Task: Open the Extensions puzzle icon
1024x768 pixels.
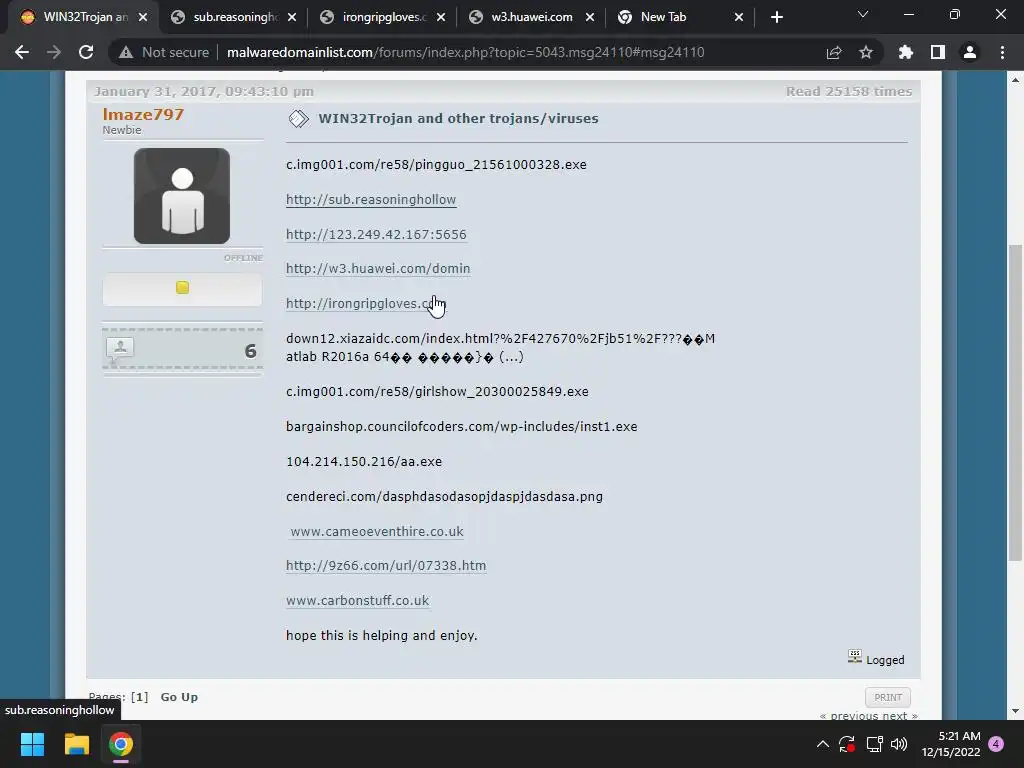Action: coord(905,52)
